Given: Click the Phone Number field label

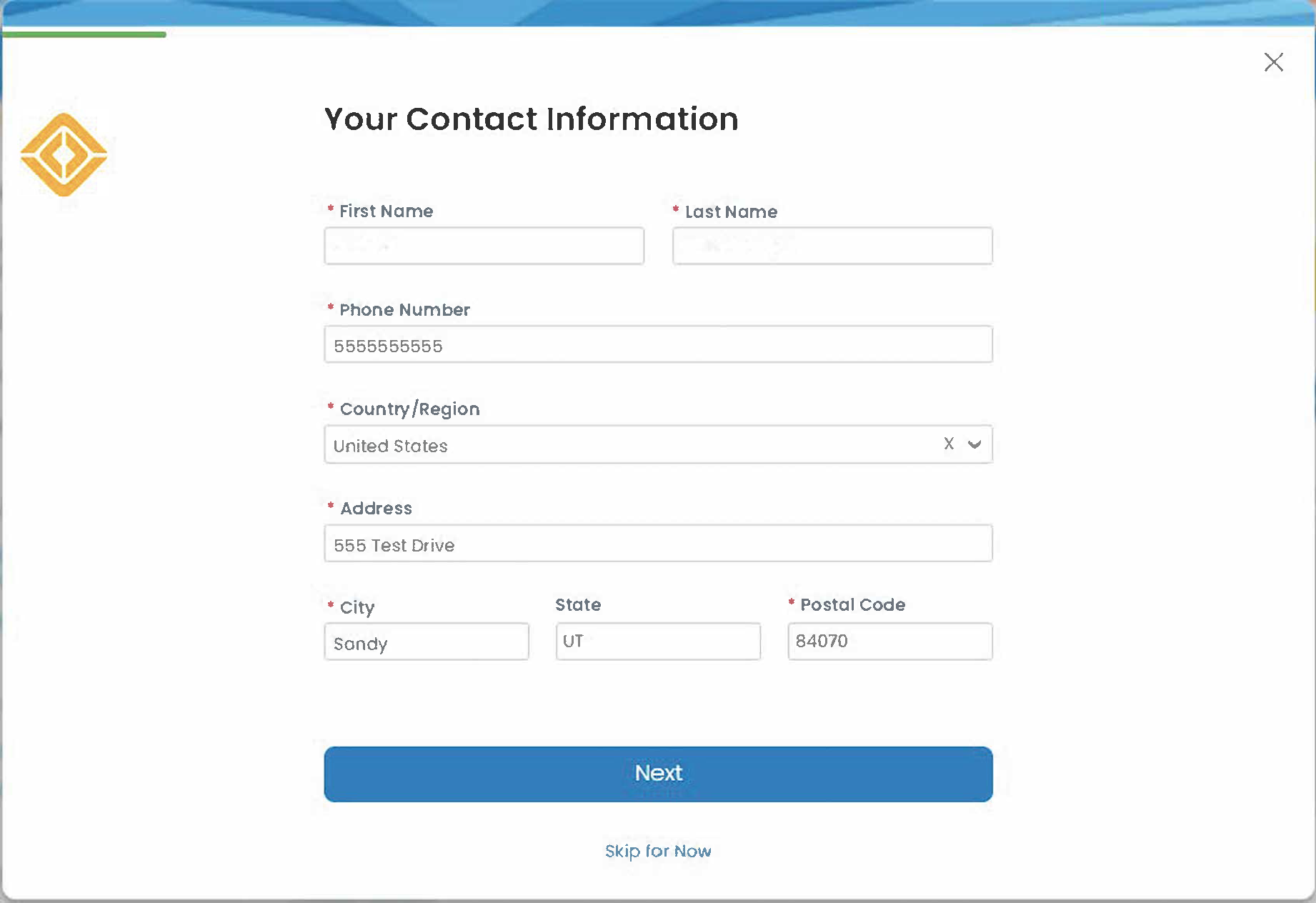Looking at the screenshot, I should (404, 310).
